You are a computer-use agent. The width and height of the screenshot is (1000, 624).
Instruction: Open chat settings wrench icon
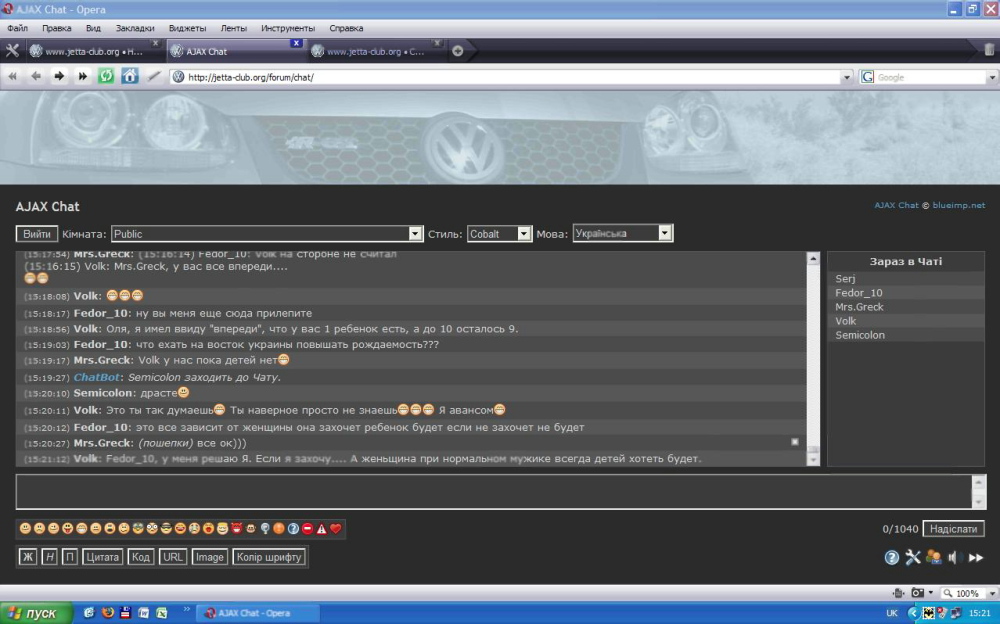pyautogui.click(x=913, y=557)
